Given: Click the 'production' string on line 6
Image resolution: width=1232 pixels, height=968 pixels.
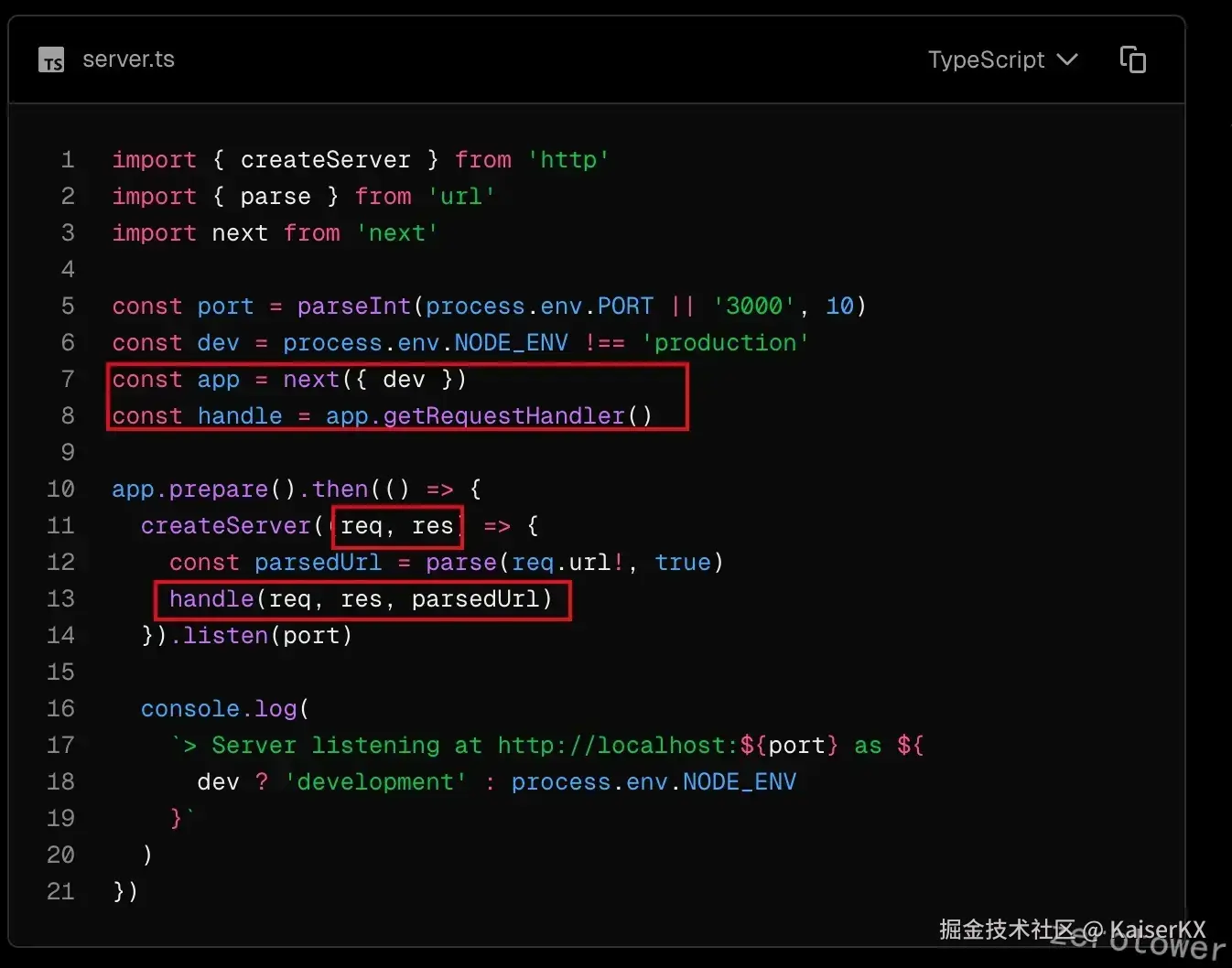Looking at the screenshot, I should coord(726,343).
